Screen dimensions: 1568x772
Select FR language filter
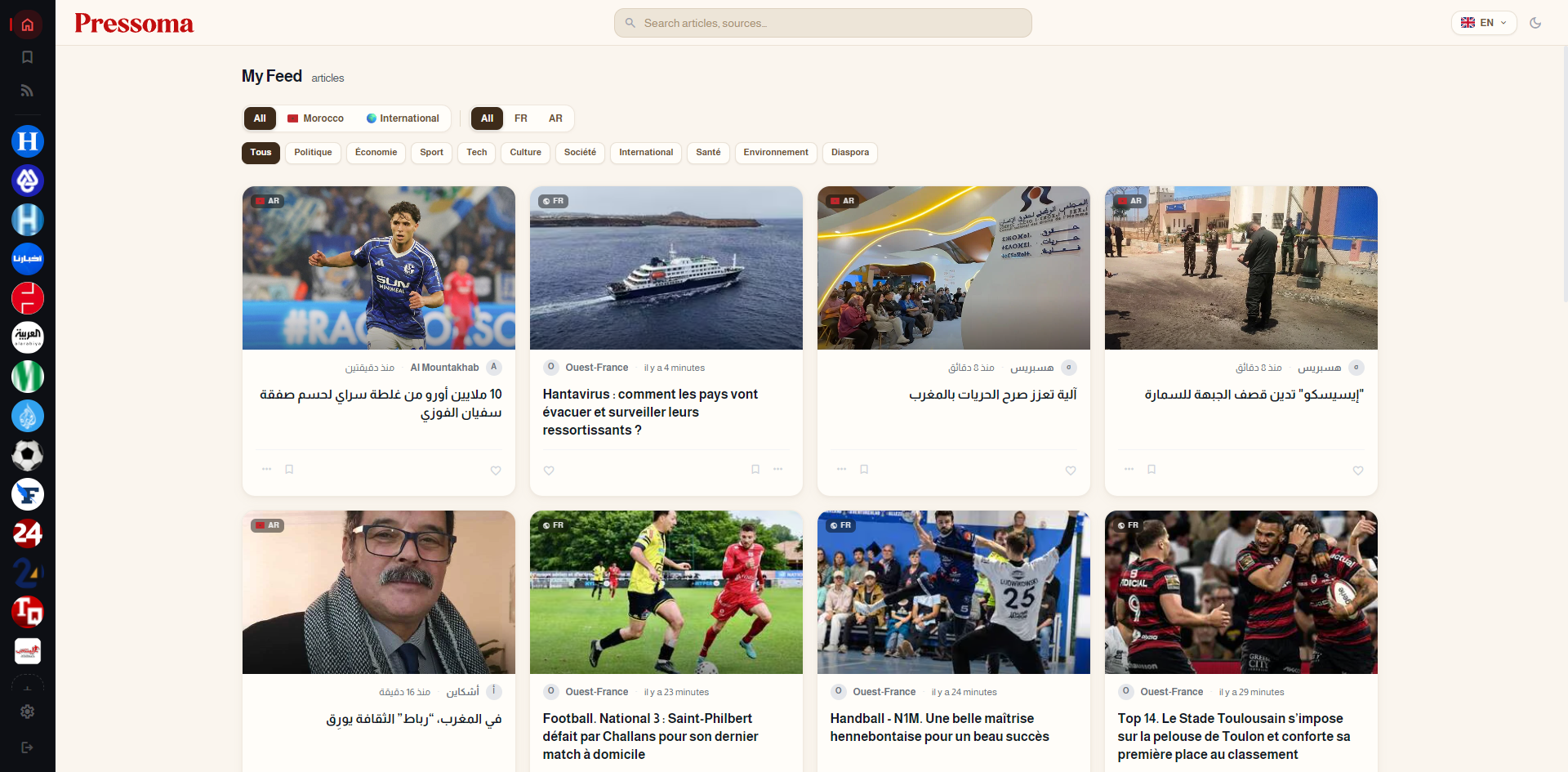[521, 118]
